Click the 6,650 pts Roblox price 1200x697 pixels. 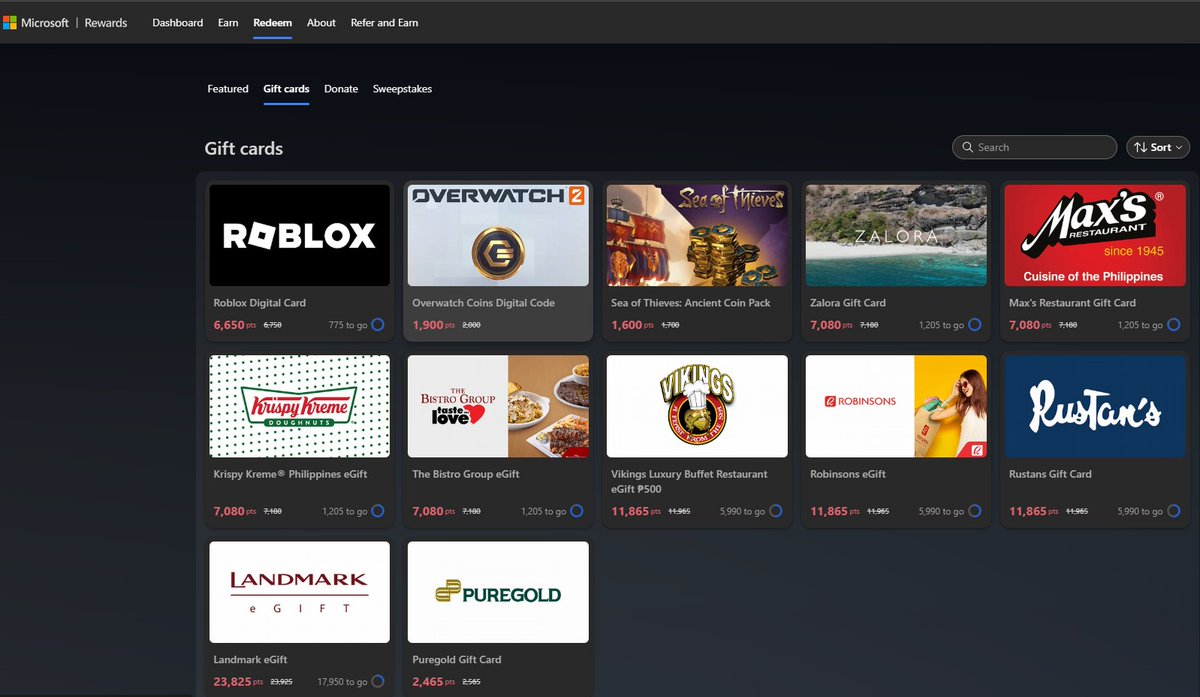click(x=235, y=325)
